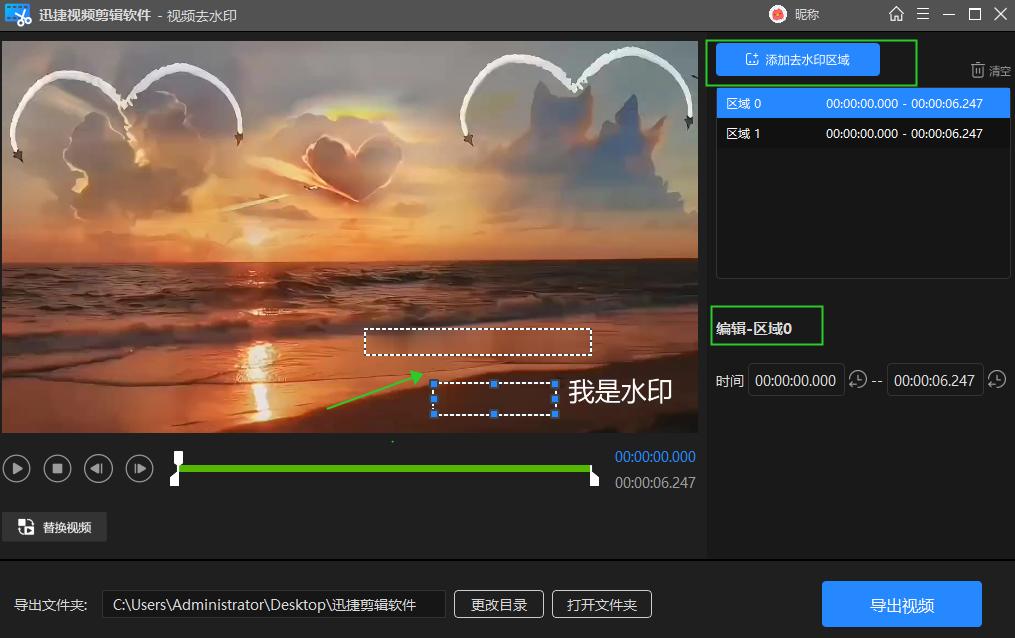This screenshot has width=1015, height=638.
Task: Click 导出视频 to export the video
Action: coord(901,603)
